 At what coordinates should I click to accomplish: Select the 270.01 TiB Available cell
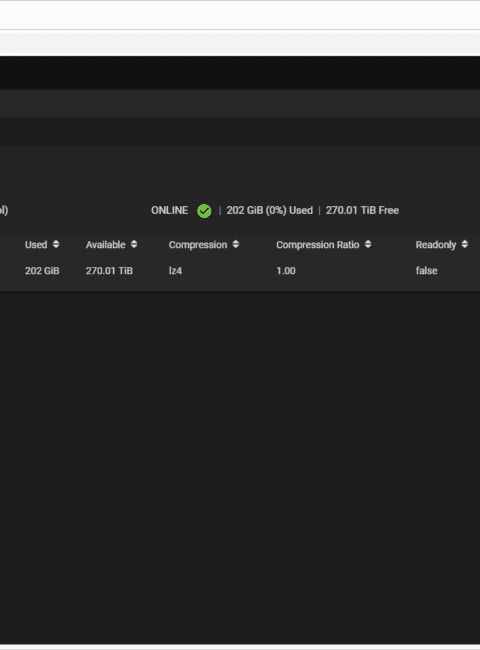point(109,271)
